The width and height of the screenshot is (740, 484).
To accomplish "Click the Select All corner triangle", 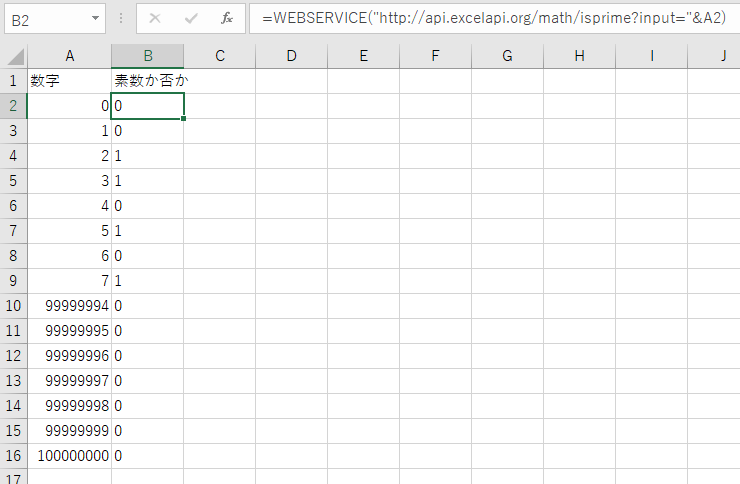I will pos(14,56).
